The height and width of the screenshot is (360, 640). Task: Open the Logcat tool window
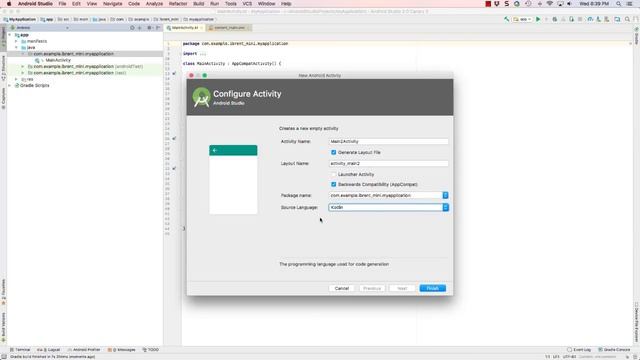[49, 350]
